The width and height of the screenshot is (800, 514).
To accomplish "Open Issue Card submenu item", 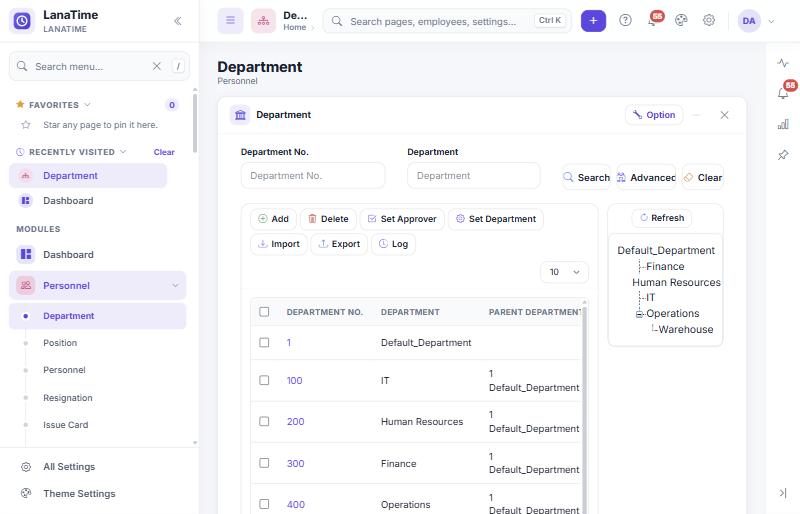I will (65, 425).
